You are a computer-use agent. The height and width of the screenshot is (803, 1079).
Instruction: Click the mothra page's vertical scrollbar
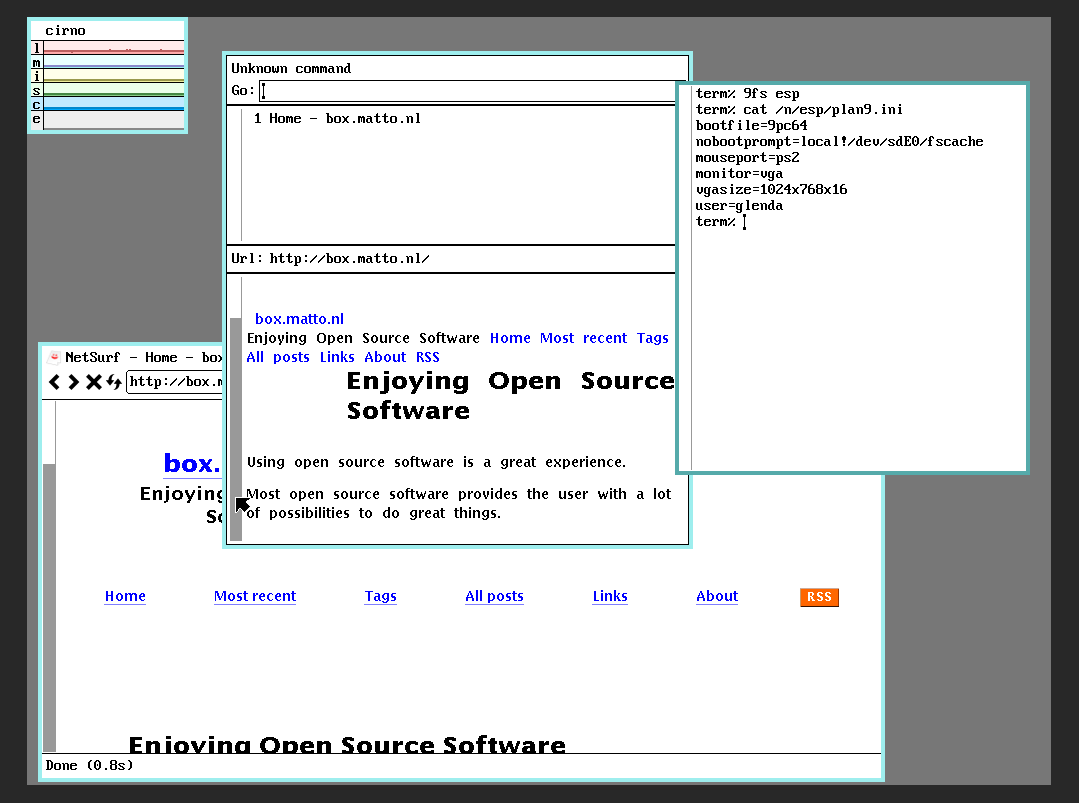236,420
